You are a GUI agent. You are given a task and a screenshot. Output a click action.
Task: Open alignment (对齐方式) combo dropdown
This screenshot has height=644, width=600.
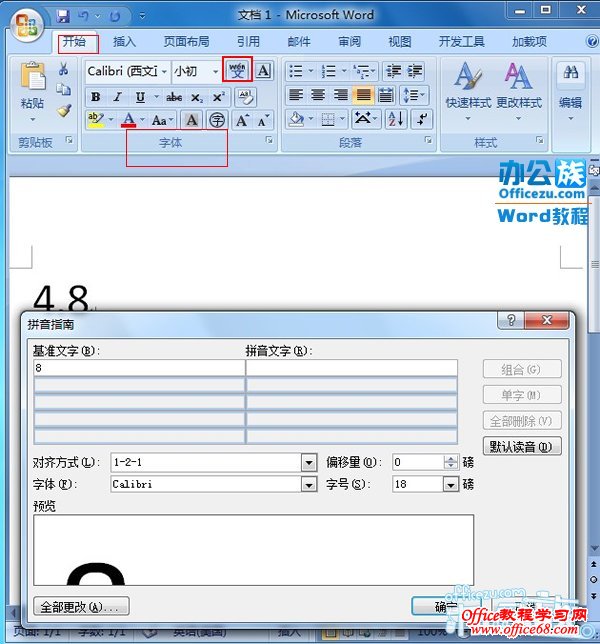(x=308, y=463)
